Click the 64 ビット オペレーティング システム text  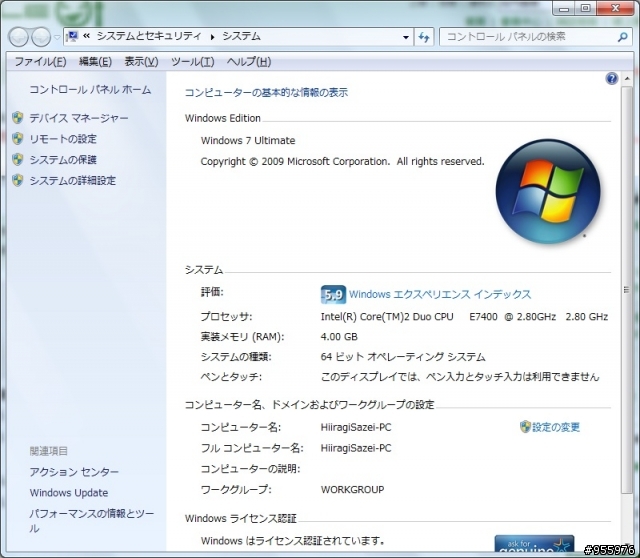(x=403, y=357)
